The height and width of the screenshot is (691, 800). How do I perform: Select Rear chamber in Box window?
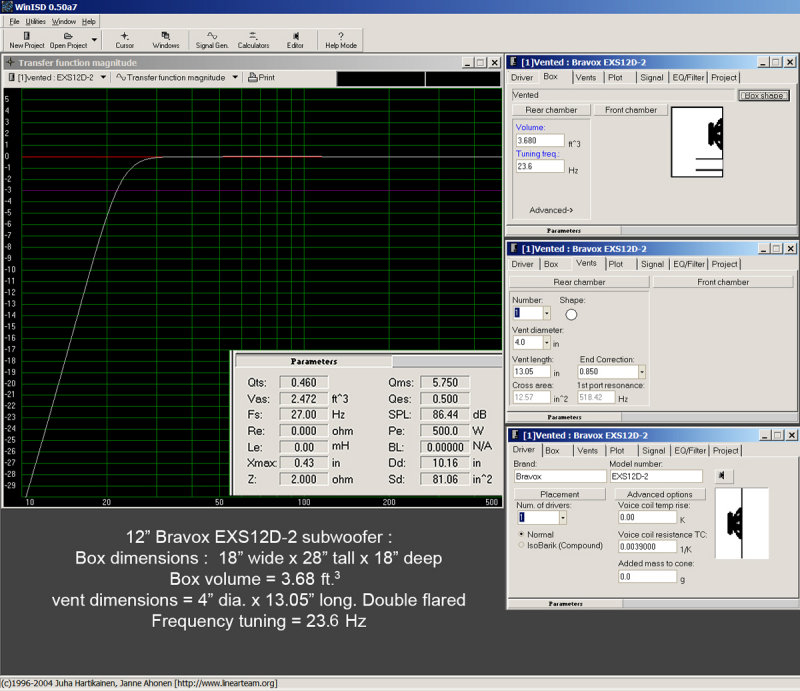(551, 110)
